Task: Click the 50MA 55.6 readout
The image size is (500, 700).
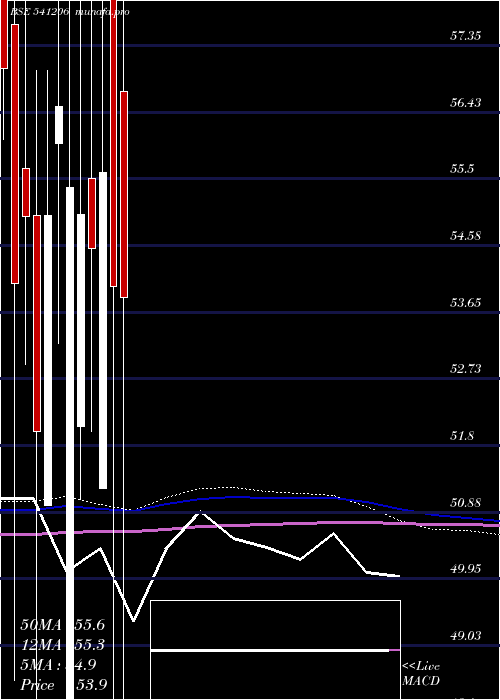Action: [62, 625]
